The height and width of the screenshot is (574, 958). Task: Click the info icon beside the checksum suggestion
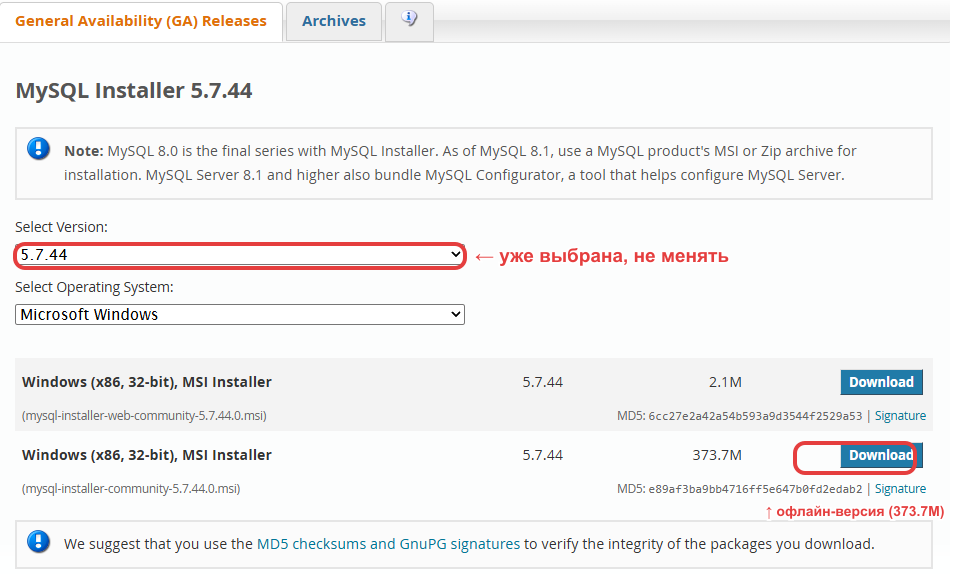click(x=38, y=542)
